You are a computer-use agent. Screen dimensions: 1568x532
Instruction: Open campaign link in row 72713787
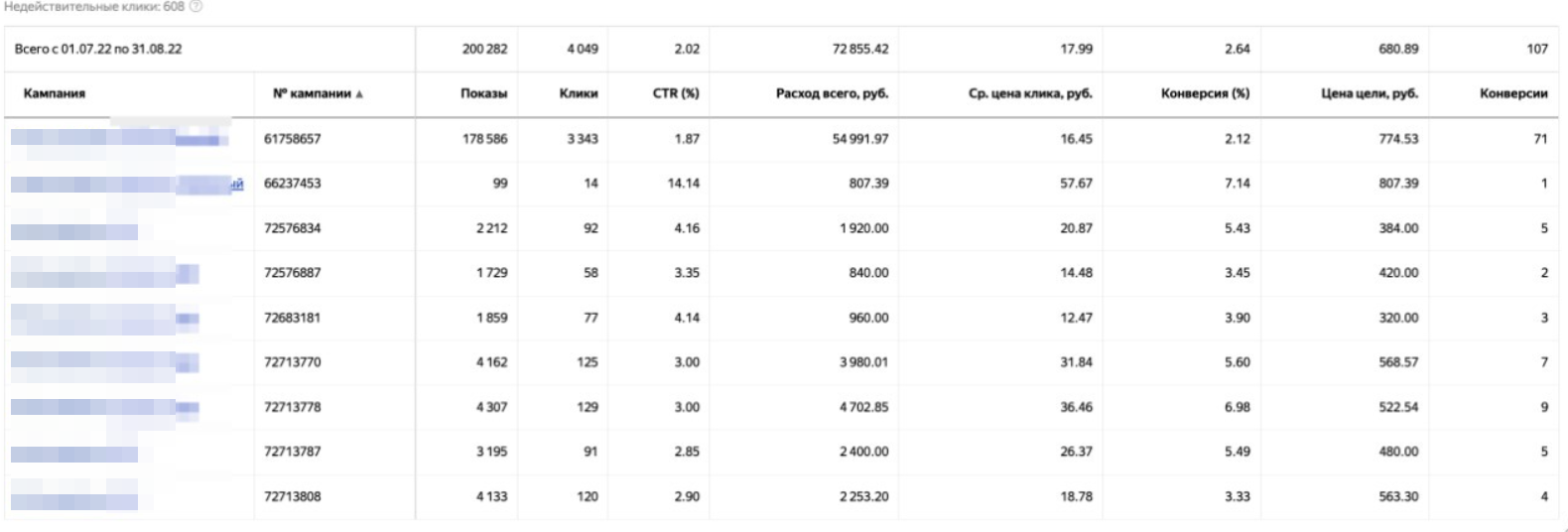pos(74,453)
